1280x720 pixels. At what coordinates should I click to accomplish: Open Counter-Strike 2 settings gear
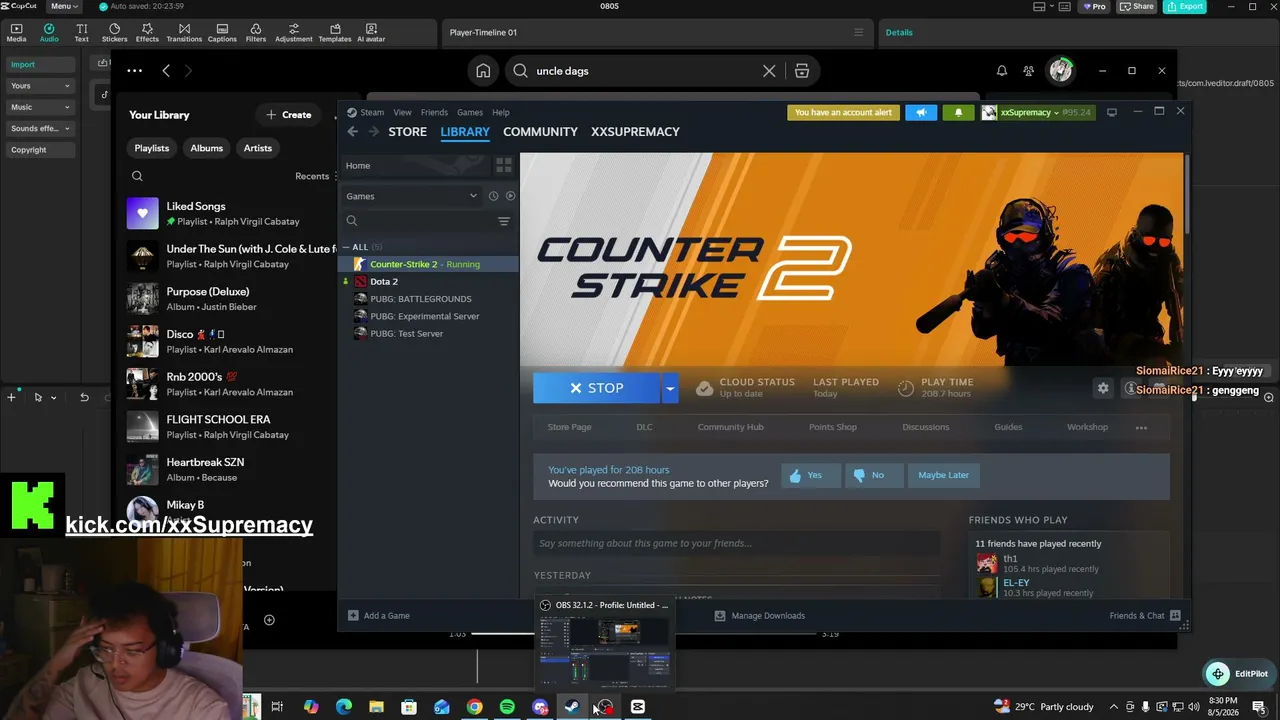point(1103,388)
